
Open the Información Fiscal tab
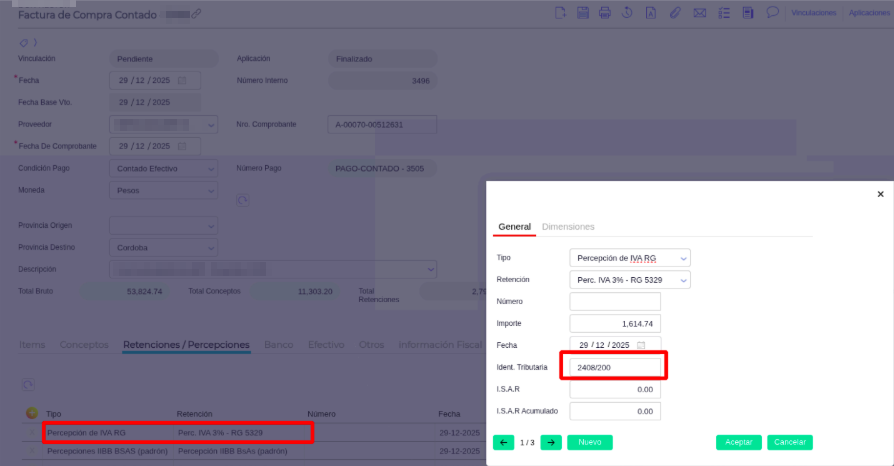[440, 345]
